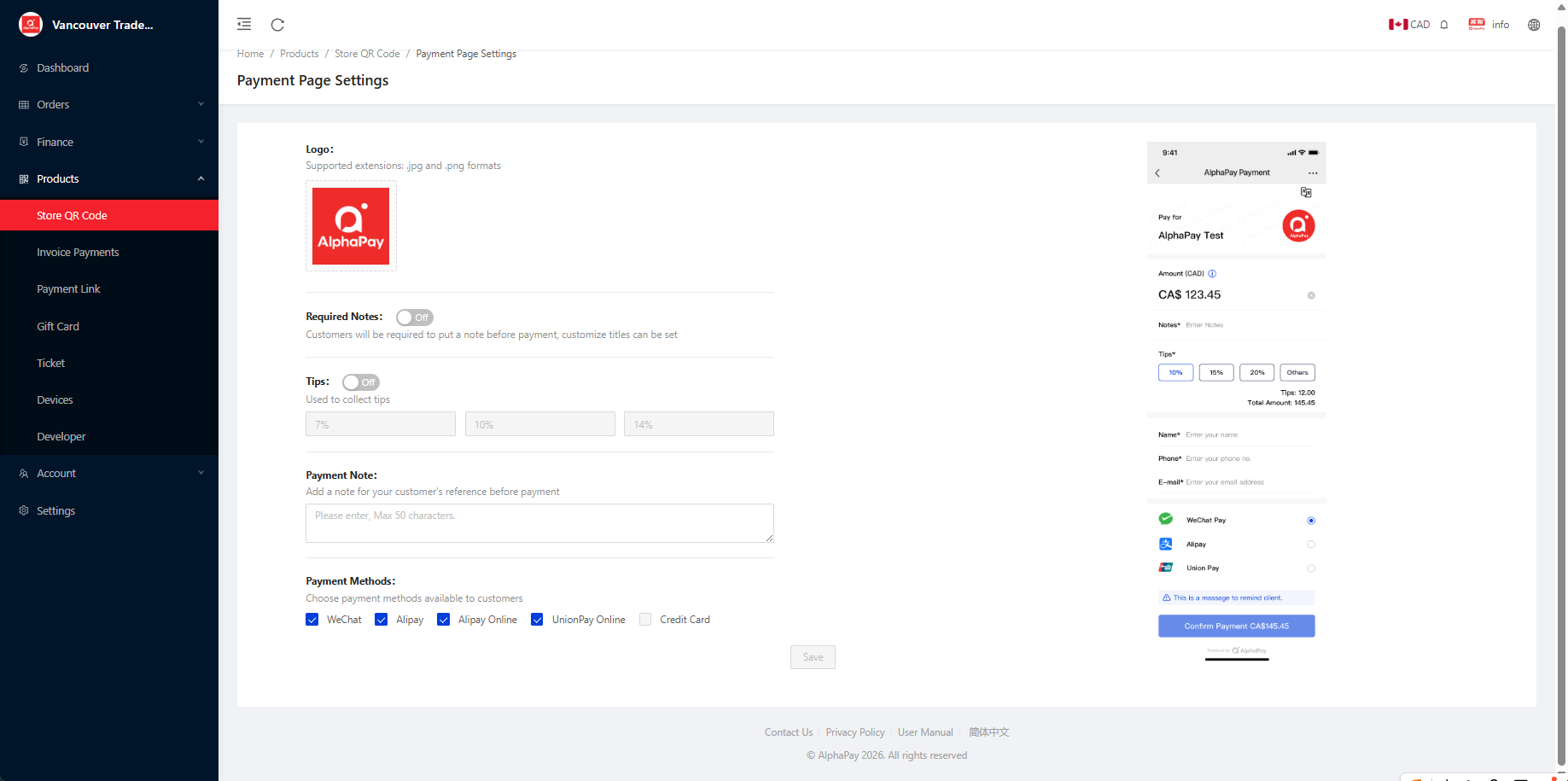
Task: Turn on the Tips toggle
Action: pyautogui.click(x=360, y=382)
